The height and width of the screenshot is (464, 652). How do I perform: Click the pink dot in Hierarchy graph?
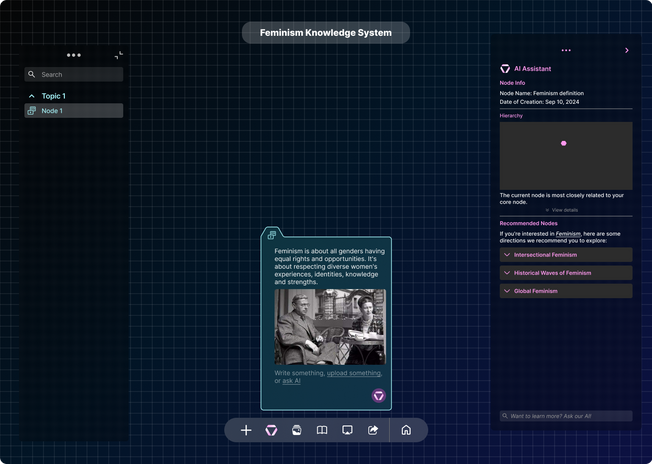[563, 143]
